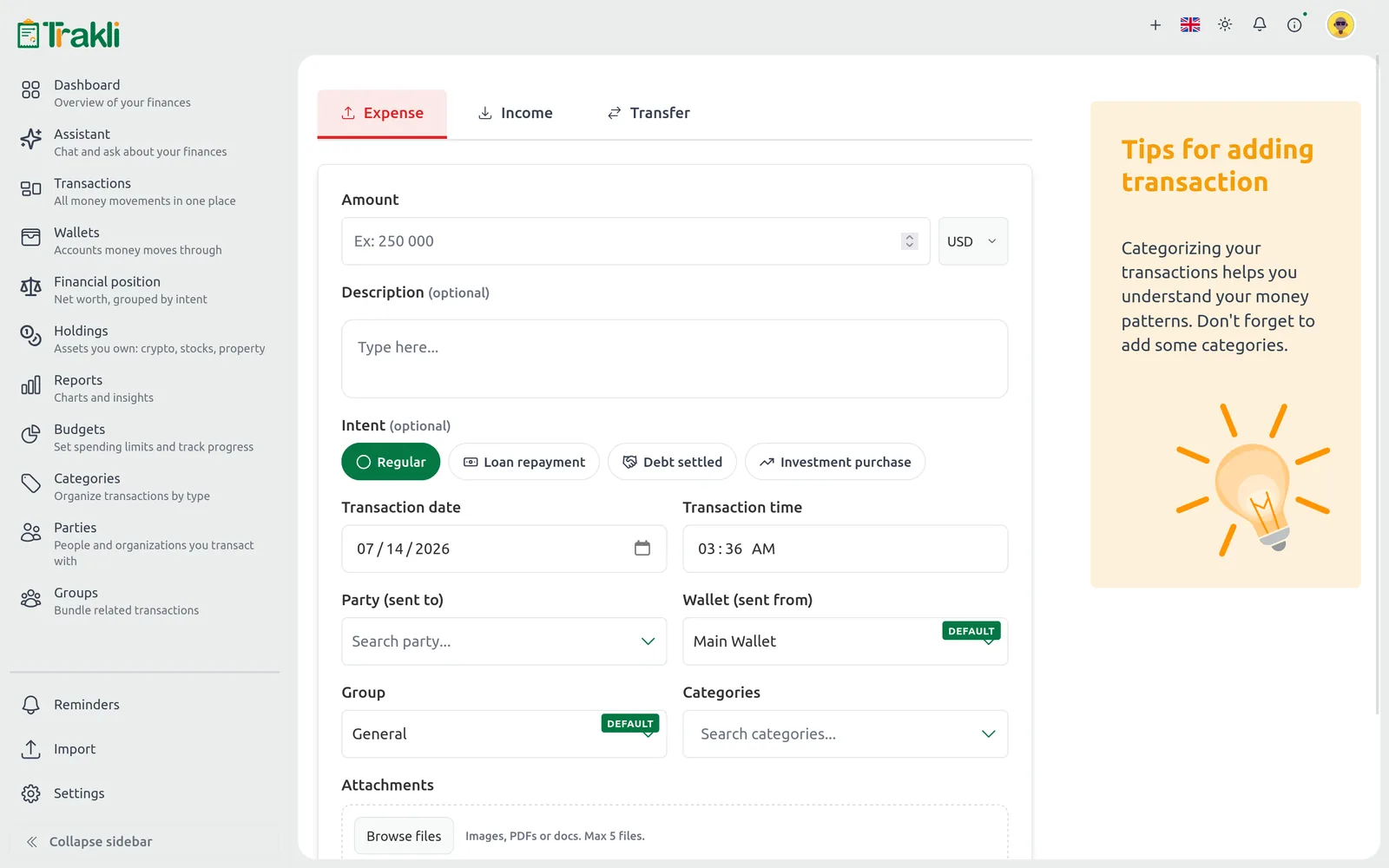Open Dashboard from the sidebar icon

(30, 90)
